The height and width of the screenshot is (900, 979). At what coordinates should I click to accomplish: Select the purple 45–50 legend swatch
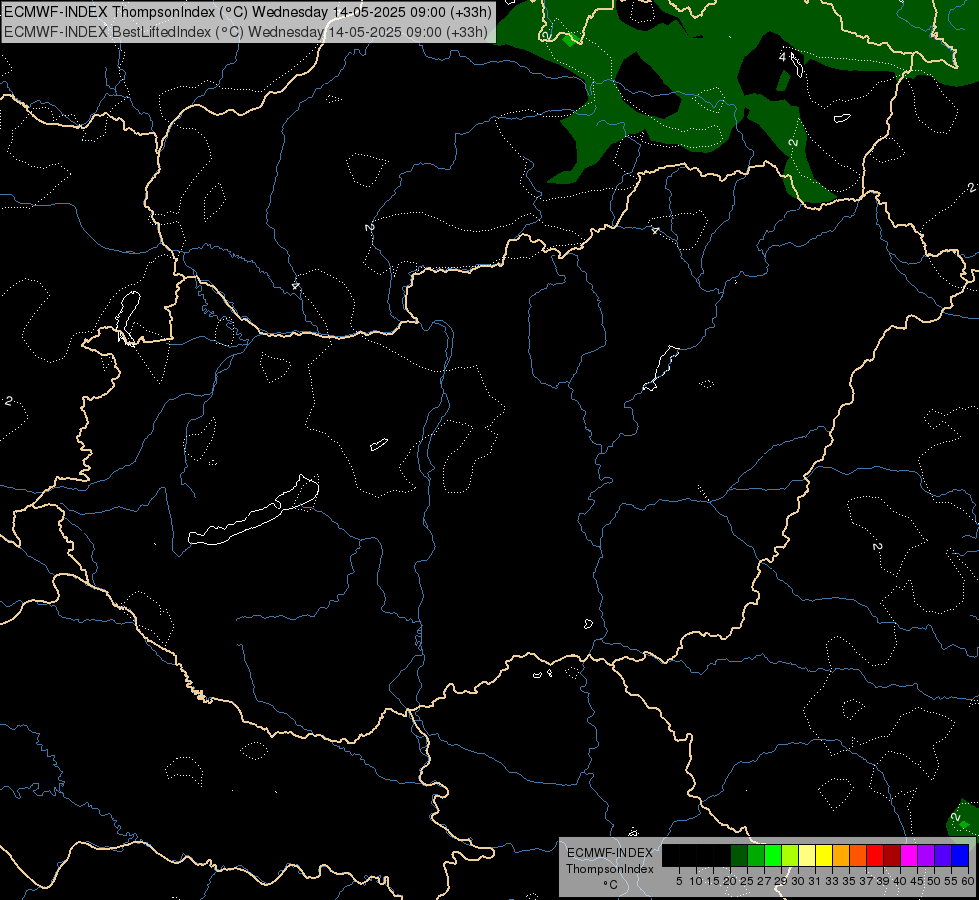tap(926, 855)
